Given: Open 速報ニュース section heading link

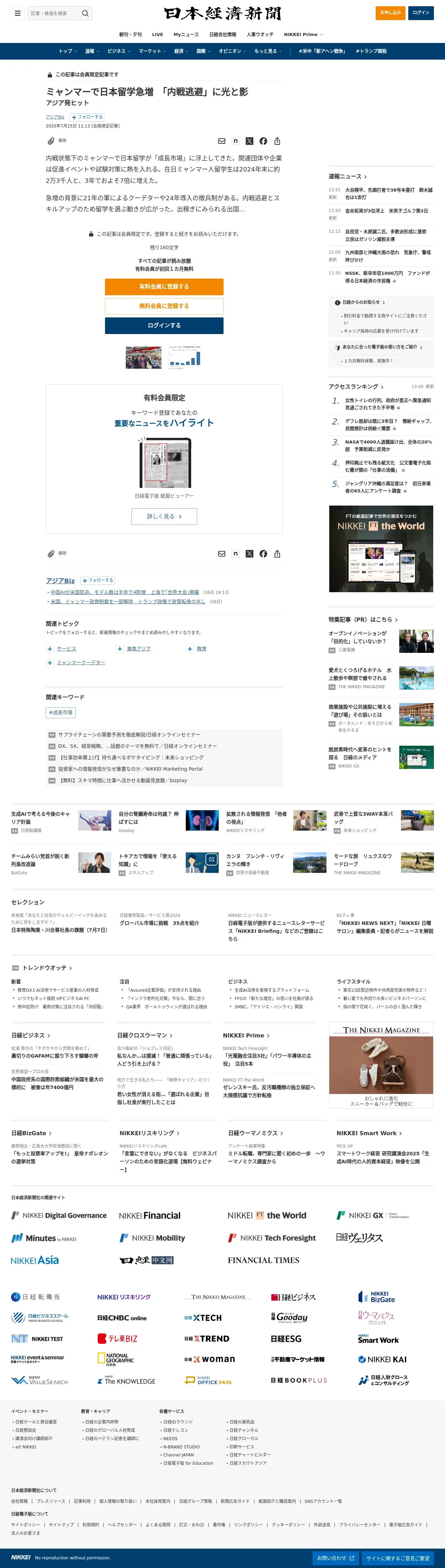Looking at the screenshot, I should pos(348,176).
